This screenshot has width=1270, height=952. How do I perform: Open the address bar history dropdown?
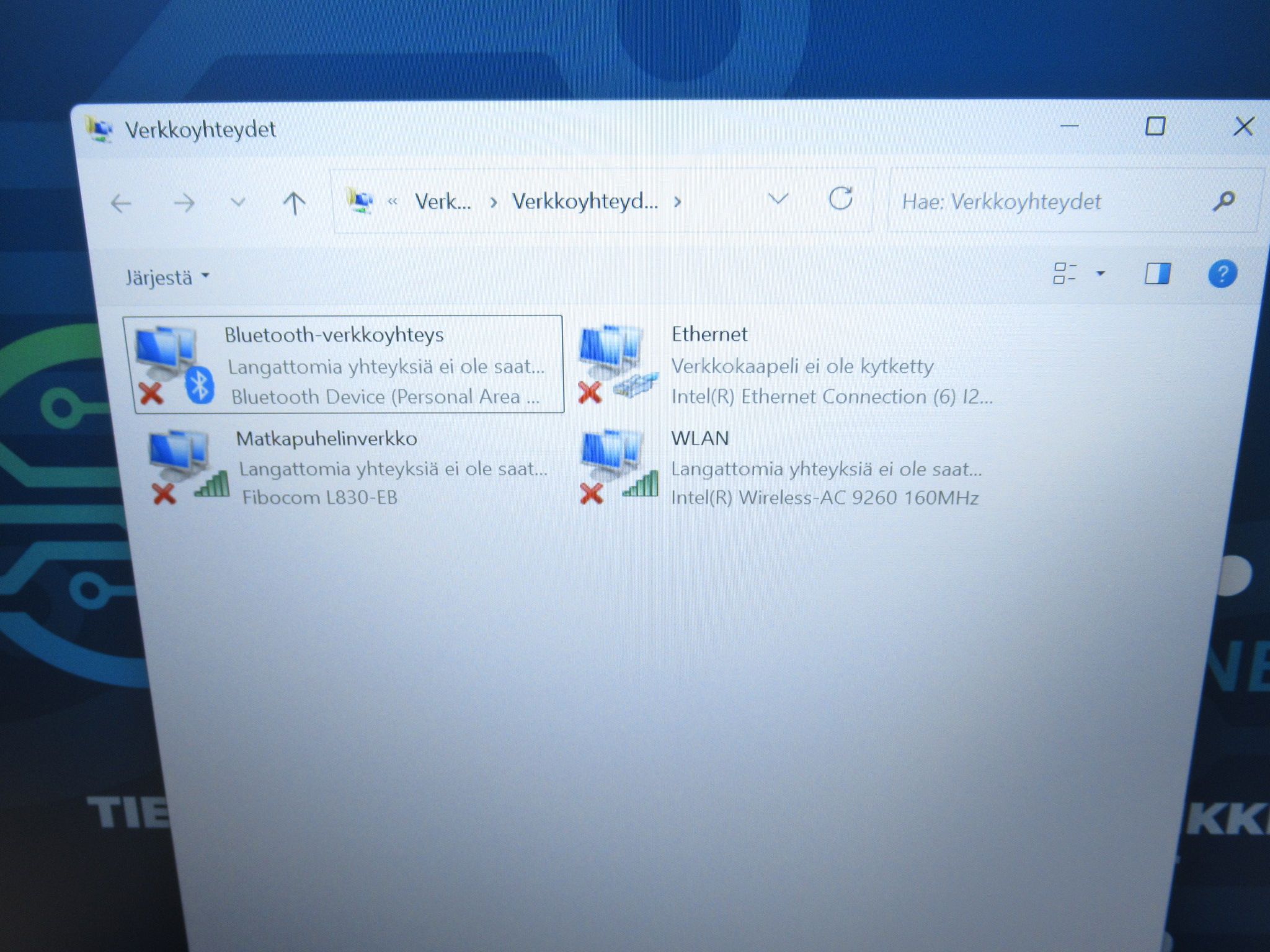(x=778, y=199)
